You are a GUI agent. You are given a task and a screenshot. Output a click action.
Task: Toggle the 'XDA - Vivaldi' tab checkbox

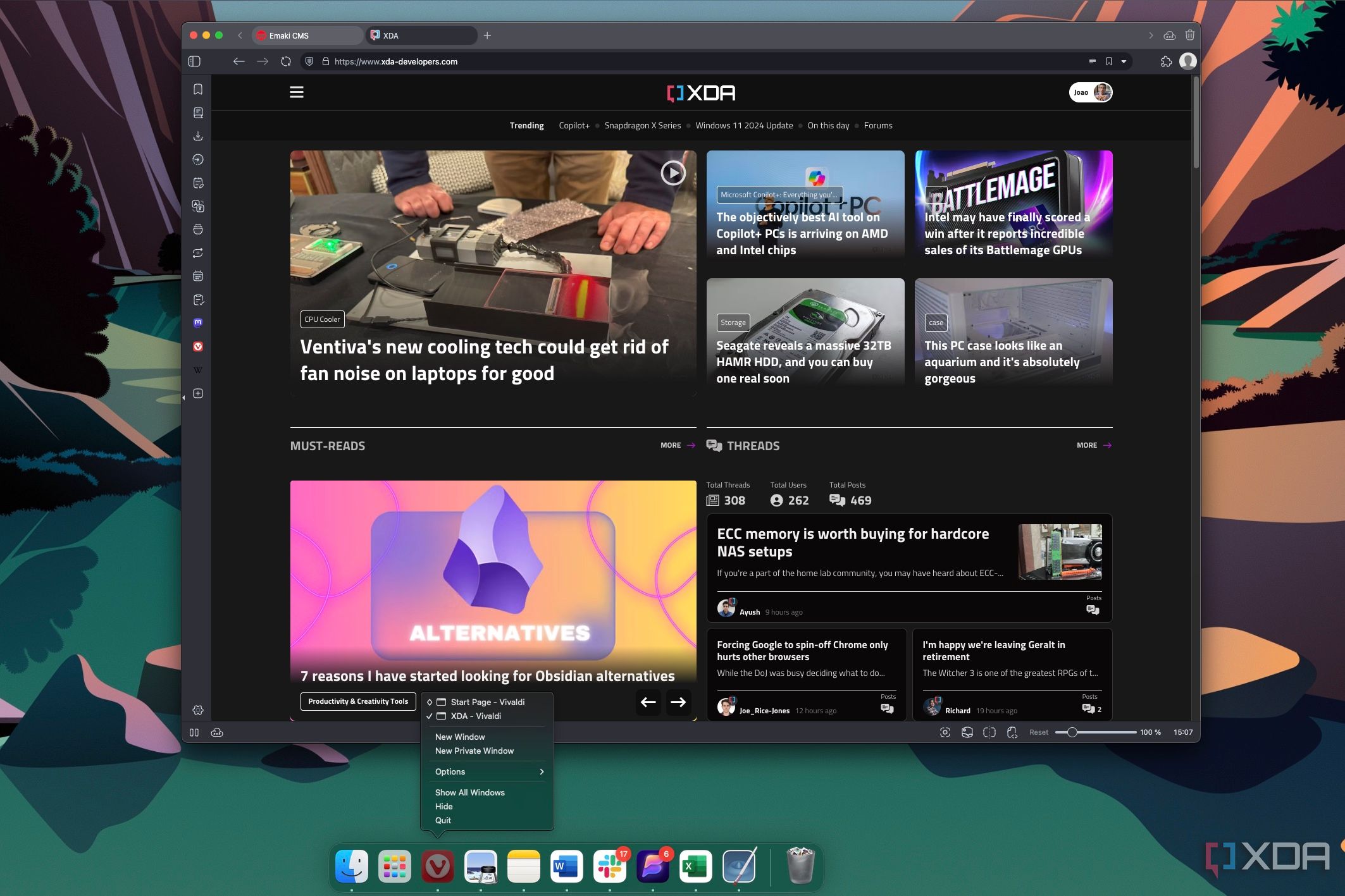tap(430, 716)
